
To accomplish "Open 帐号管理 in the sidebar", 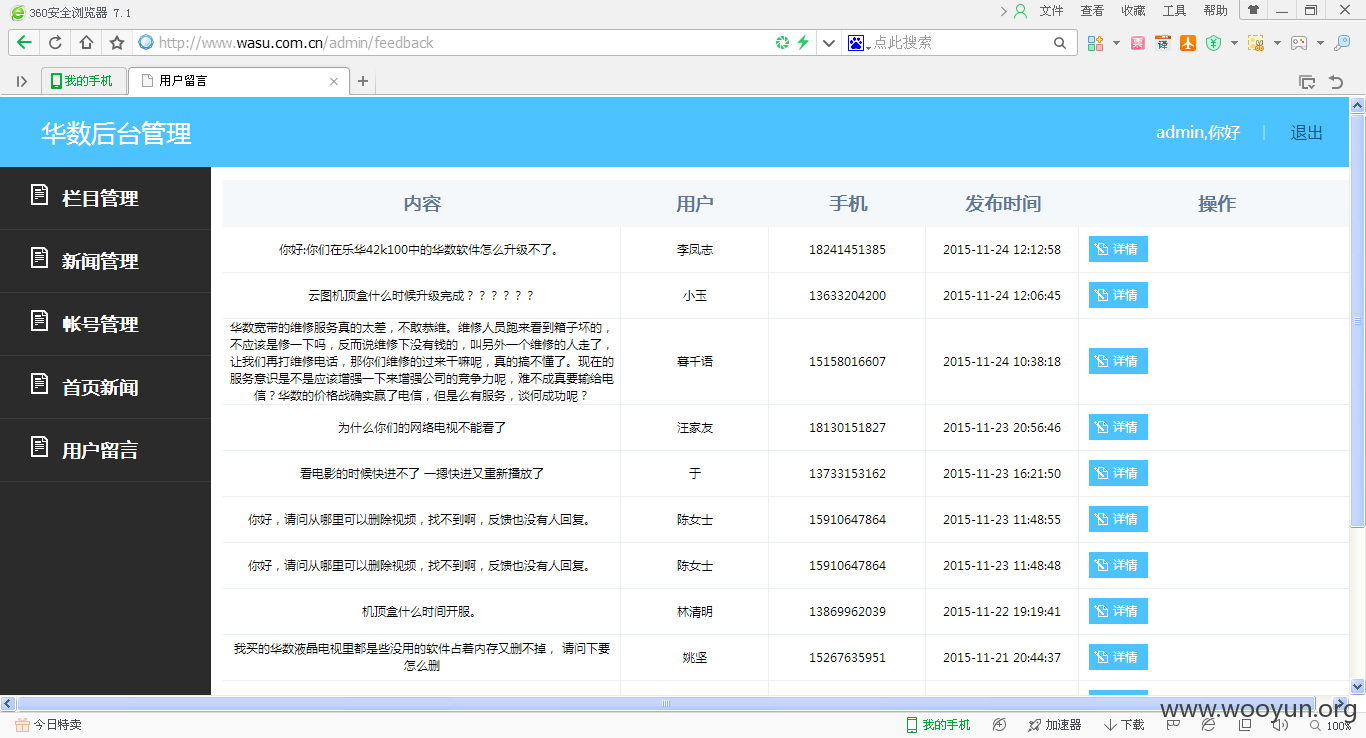I will point(105,324).
